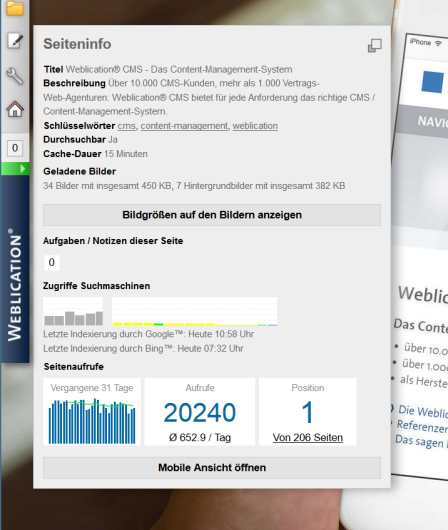The width and height of the screenshot is (448, 530).
Task: Open keyword link weblication
Action: pos(255,126)
